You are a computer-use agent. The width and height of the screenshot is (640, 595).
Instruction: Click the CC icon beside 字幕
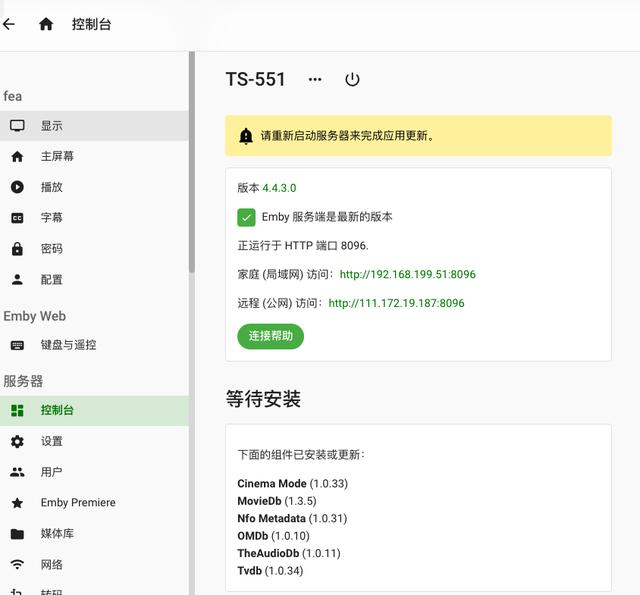coord(17,218)
